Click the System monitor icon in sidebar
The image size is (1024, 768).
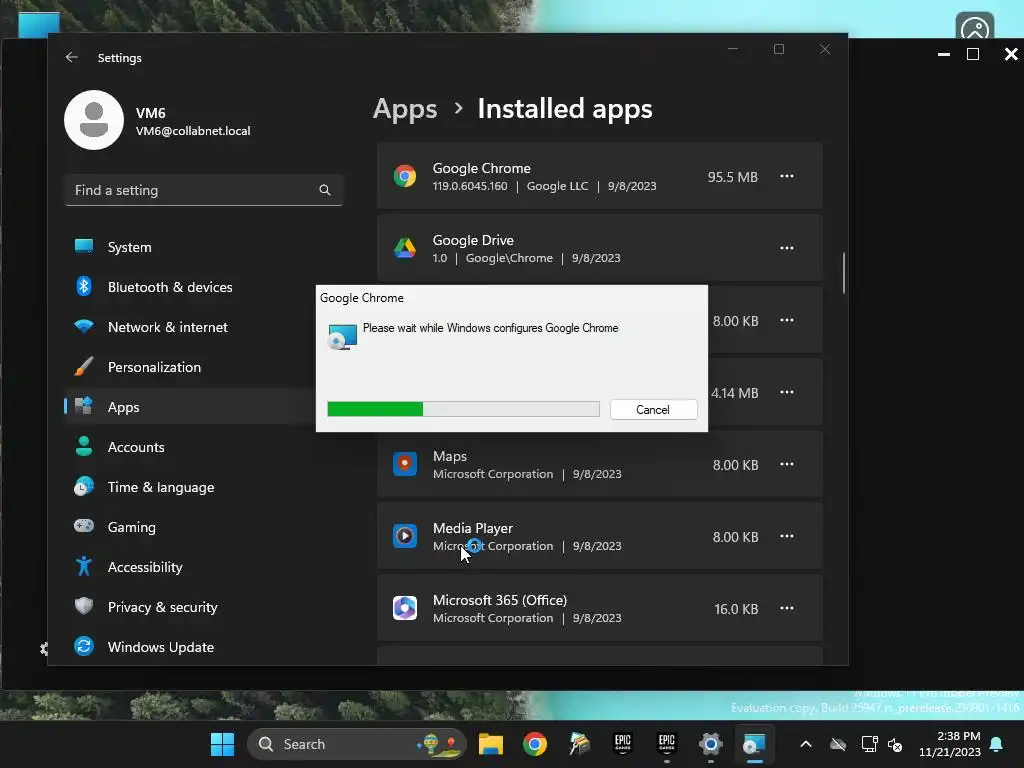[x=84, y=246]
